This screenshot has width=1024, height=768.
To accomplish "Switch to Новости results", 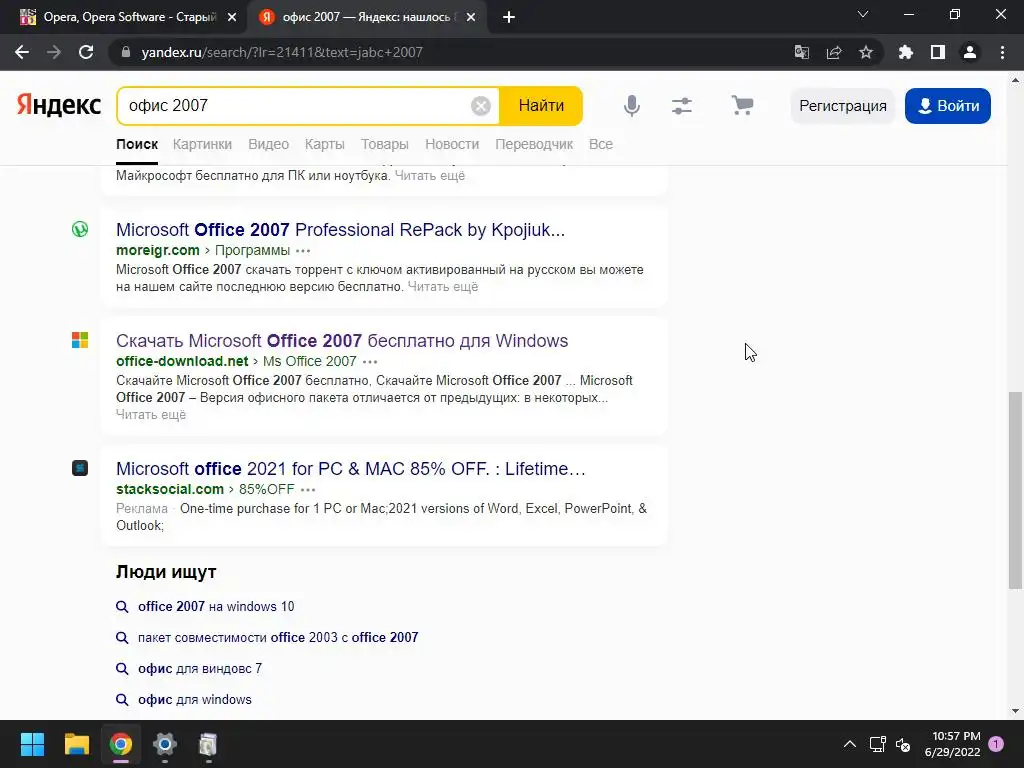I will click(452, 144).
